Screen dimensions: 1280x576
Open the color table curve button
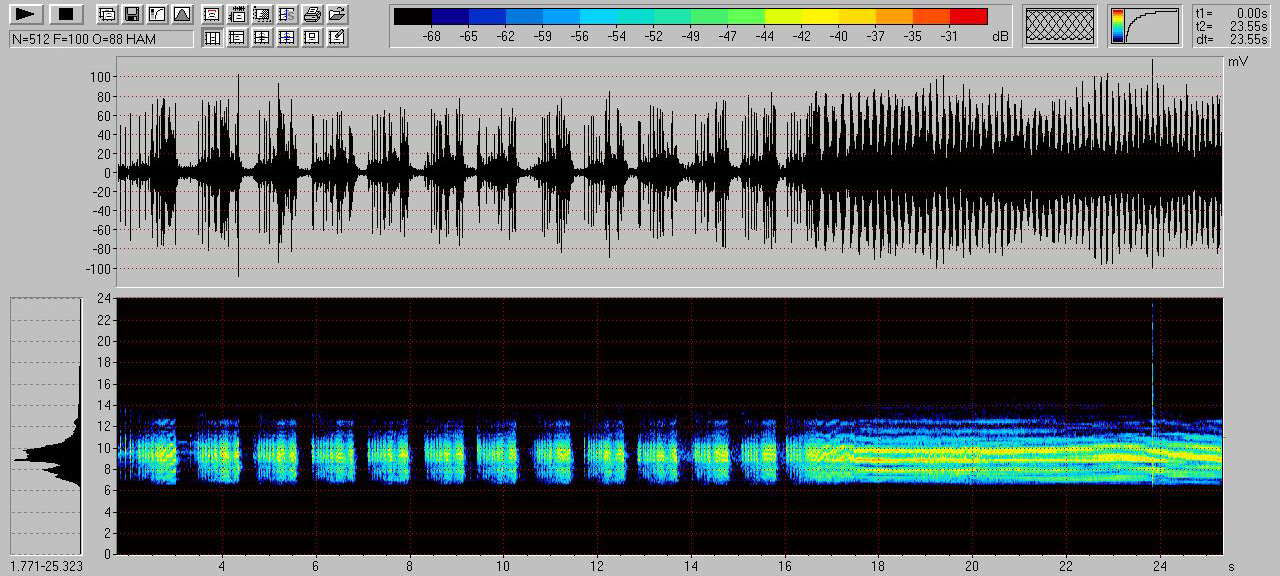point(1144,26)
